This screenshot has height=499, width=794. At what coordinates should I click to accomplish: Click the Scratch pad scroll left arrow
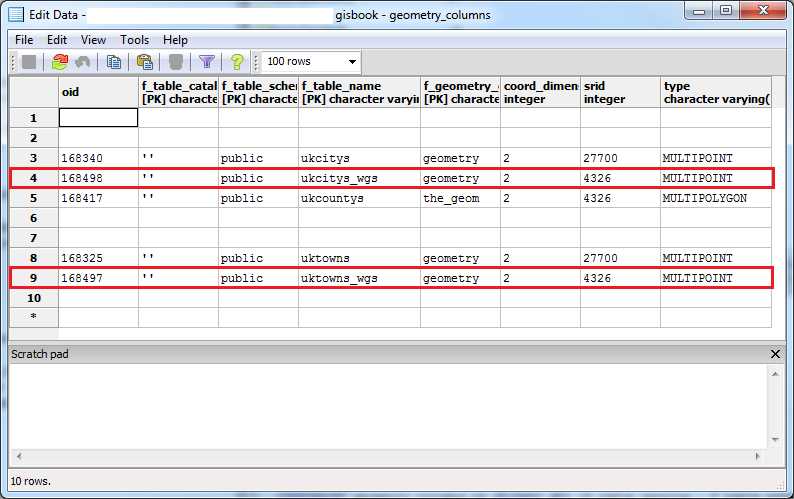[19, 456]
